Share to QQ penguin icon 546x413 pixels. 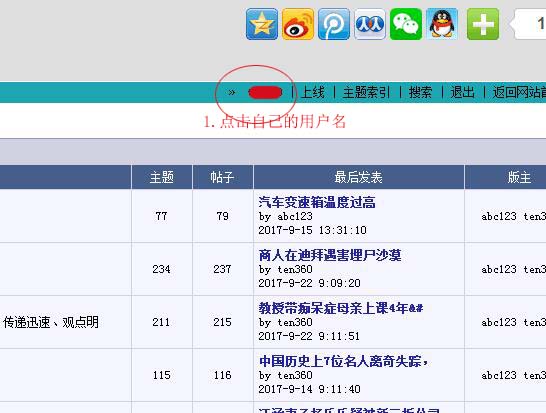(442, 24)
